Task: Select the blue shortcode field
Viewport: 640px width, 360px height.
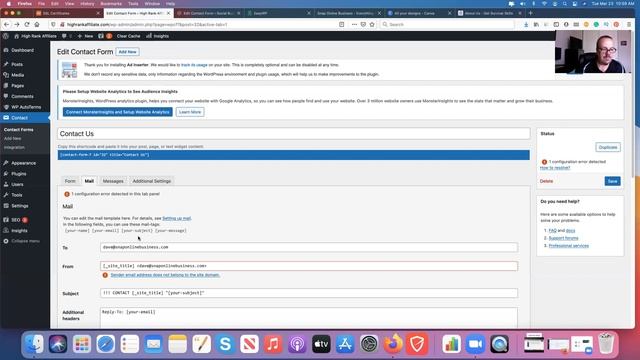Action: tap(294, 155)
